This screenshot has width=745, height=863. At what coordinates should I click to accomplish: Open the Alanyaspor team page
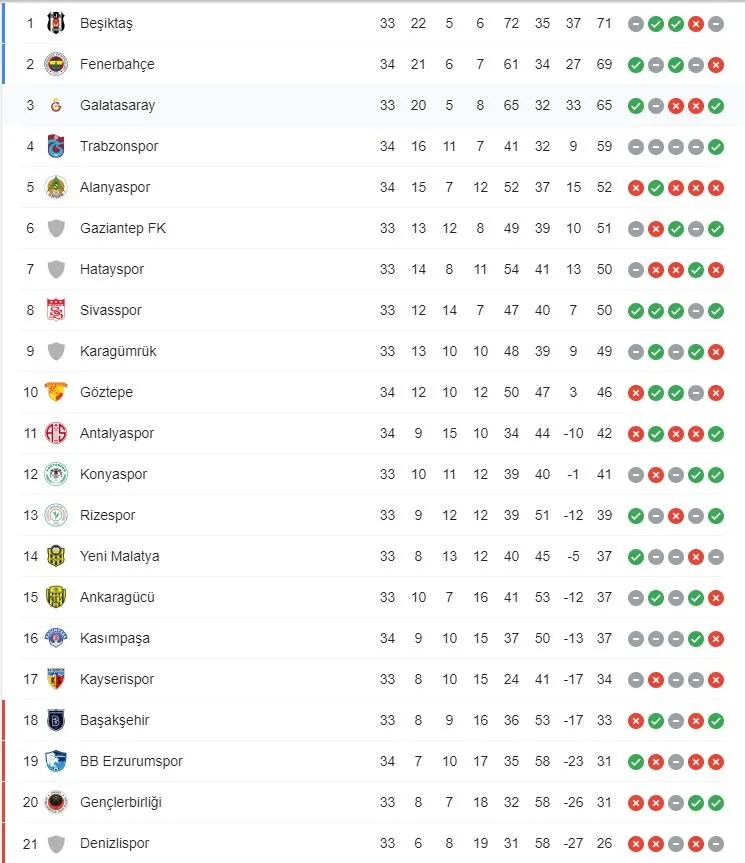pyautogui.click(x=115, y=187)
